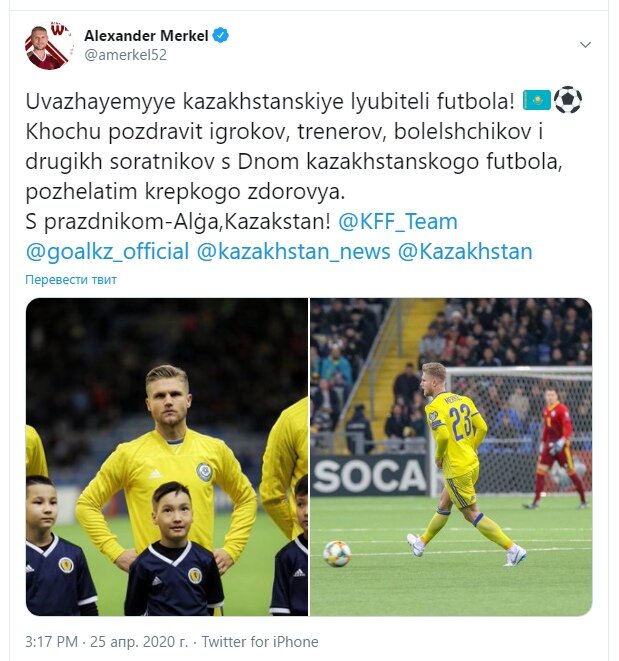Expand the tweet options chevron menu
This screenshot has width=619, height=661.
585,45
